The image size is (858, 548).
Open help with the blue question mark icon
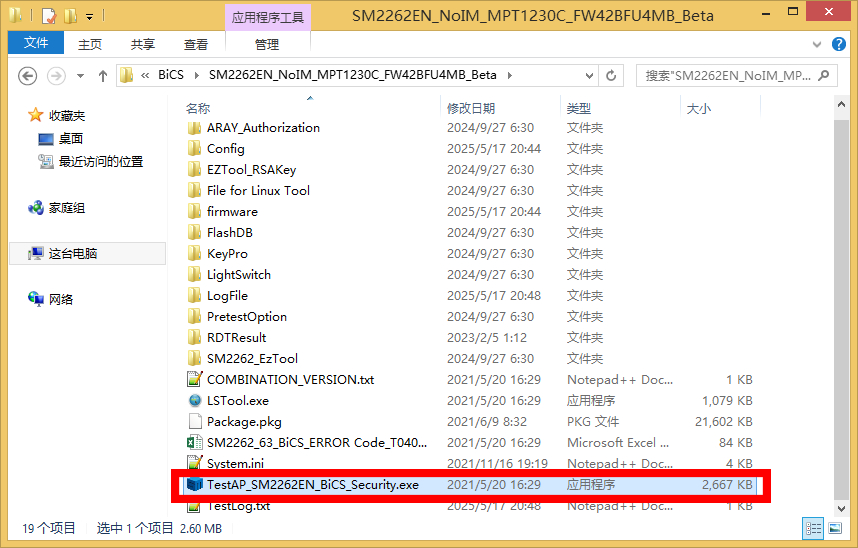coord(840,45)
